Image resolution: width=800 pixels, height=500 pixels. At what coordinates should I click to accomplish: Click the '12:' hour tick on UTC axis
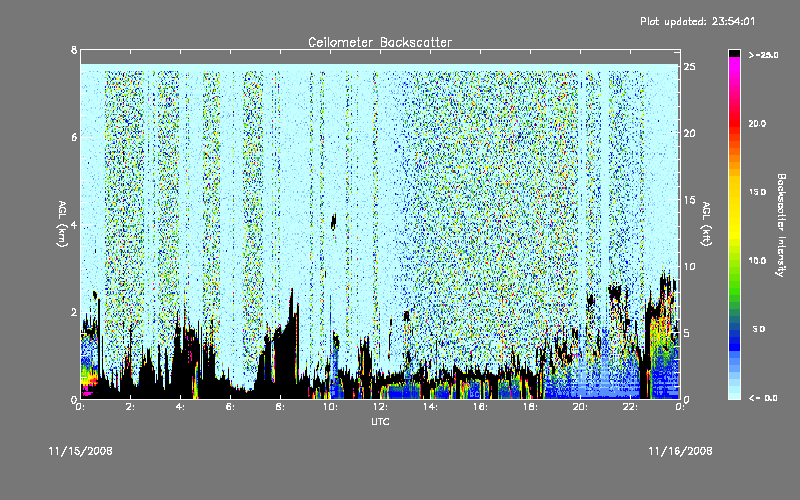click(x=380, y=407)
